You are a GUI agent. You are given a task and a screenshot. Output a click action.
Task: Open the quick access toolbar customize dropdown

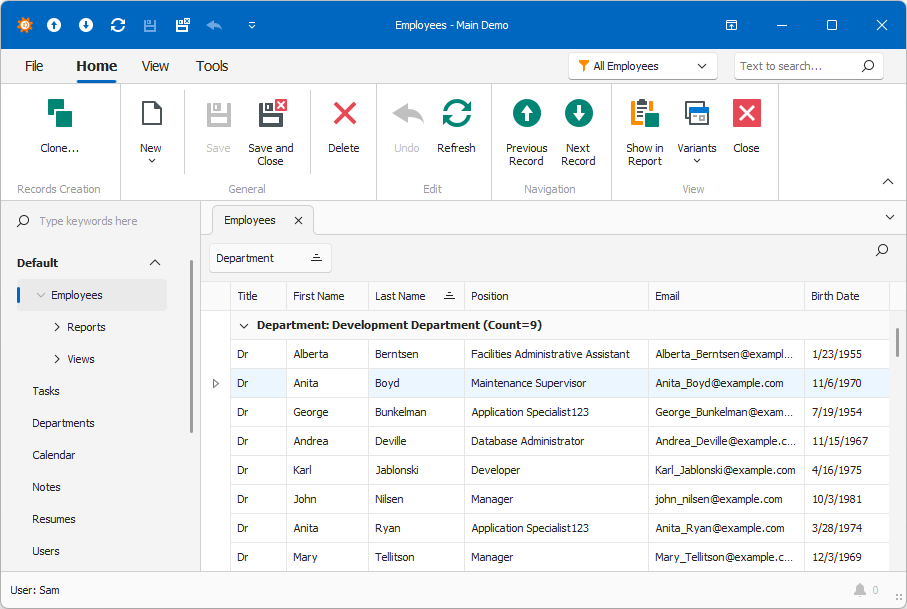coord(252,25)
